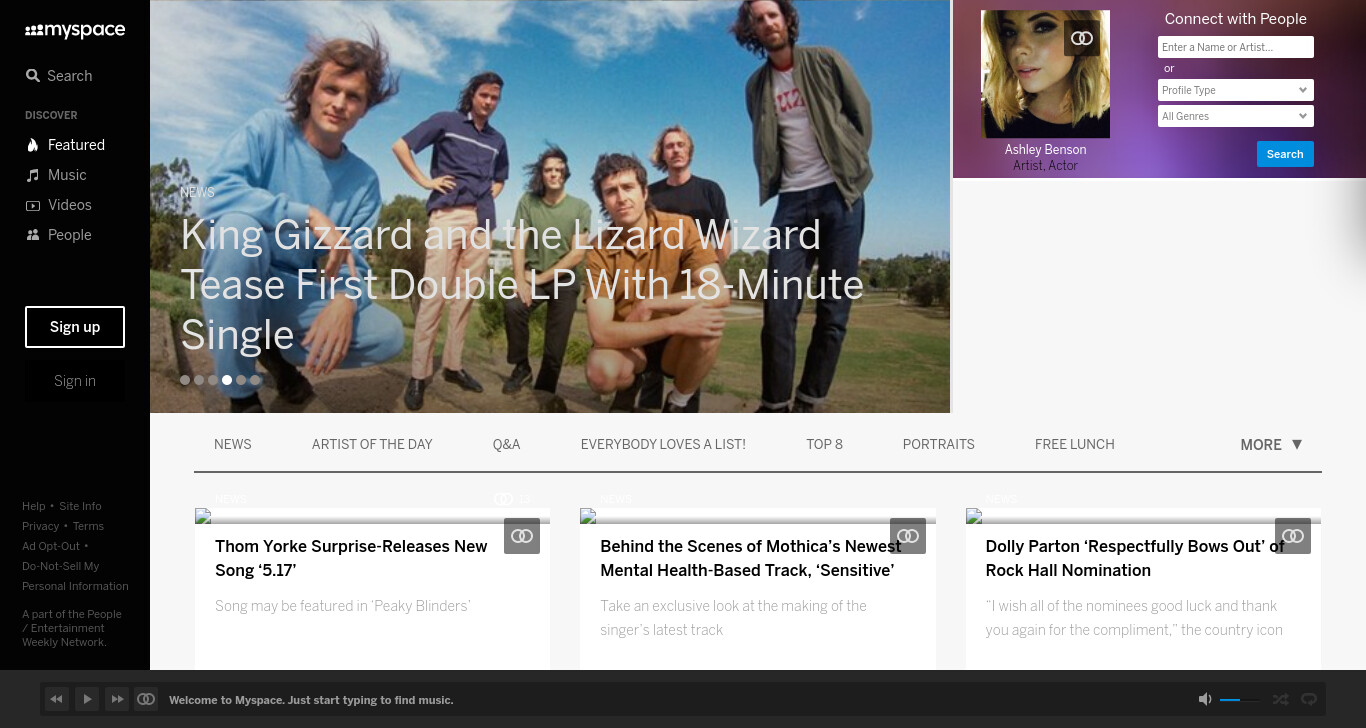Click the blue Search button
This screenshot has width=1366, height=728.
[1285, 154]
